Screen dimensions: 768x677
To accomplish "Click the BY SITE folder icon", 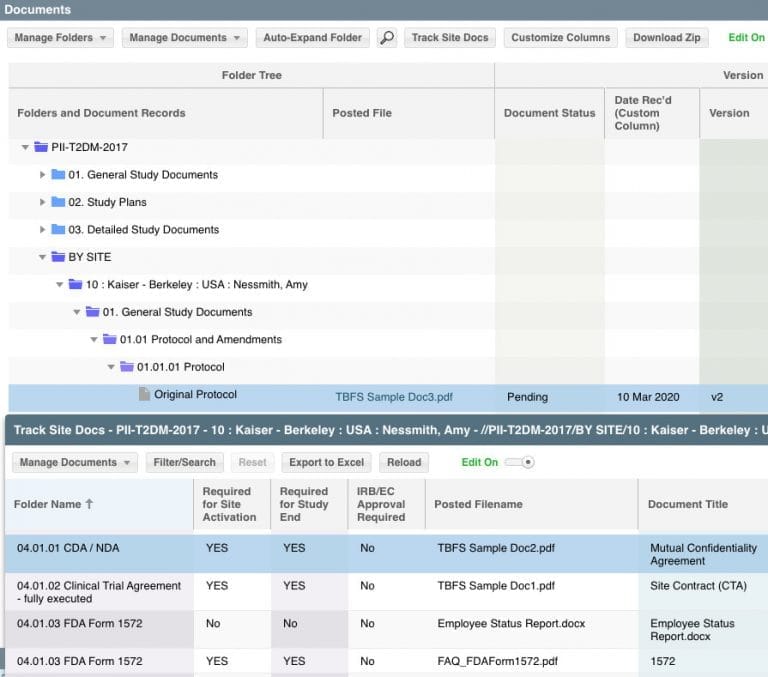I will coord(58,257).
